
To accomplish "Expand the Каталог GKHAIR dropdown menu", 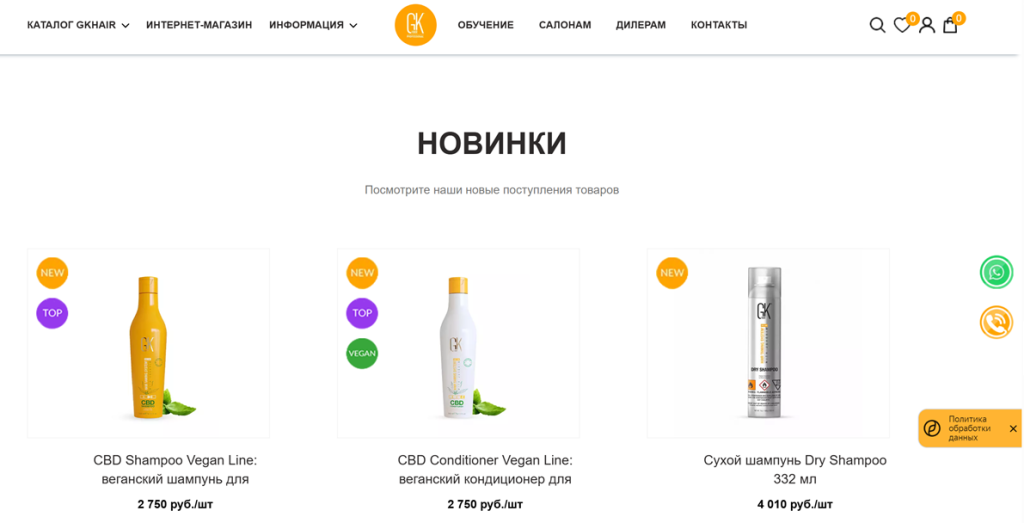I will [78, 25].
